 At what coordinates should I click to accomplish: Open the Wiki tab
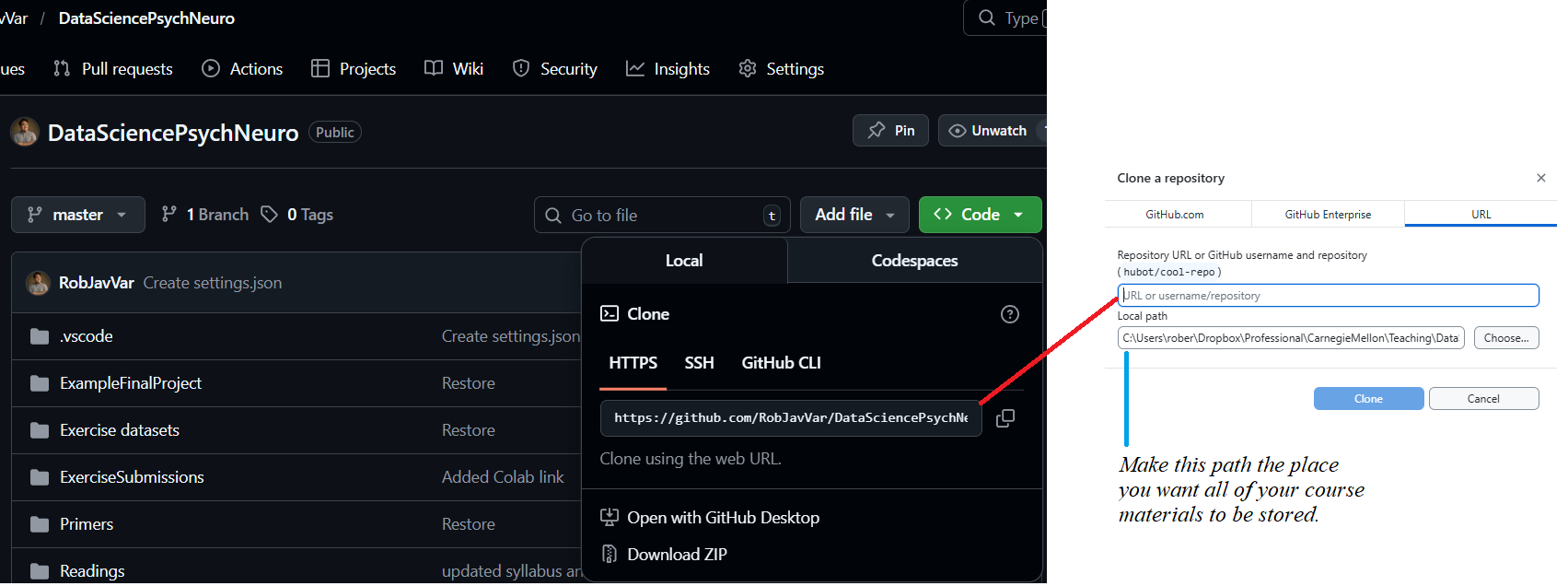pos(454,69)
